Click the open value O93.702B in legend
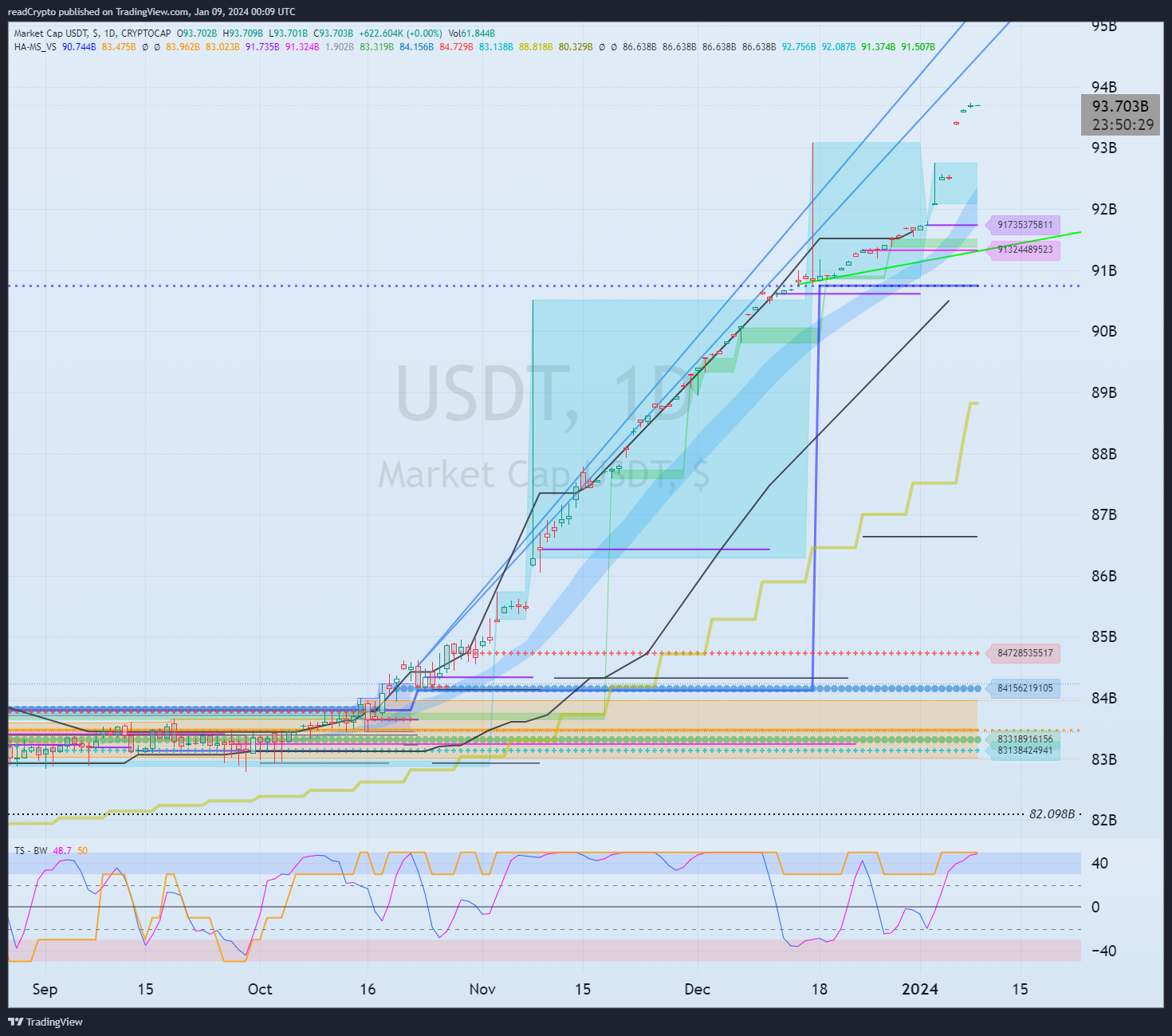The height and width of the screenshot is (1036, 1172). [197, 33]
